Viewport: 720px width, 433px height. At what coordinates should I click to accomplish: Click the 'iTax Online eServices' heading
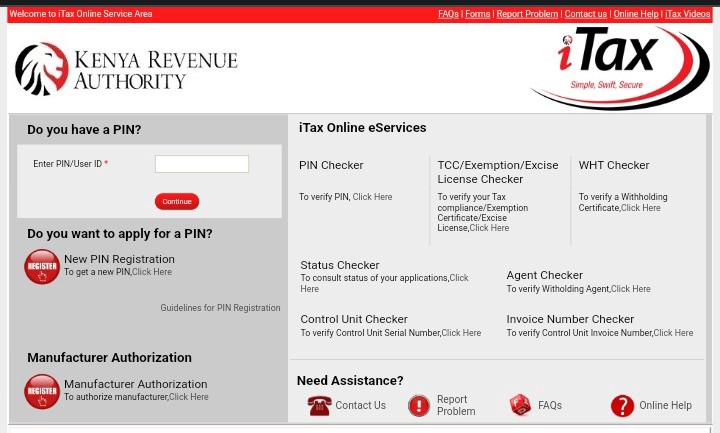pos(362,128)
